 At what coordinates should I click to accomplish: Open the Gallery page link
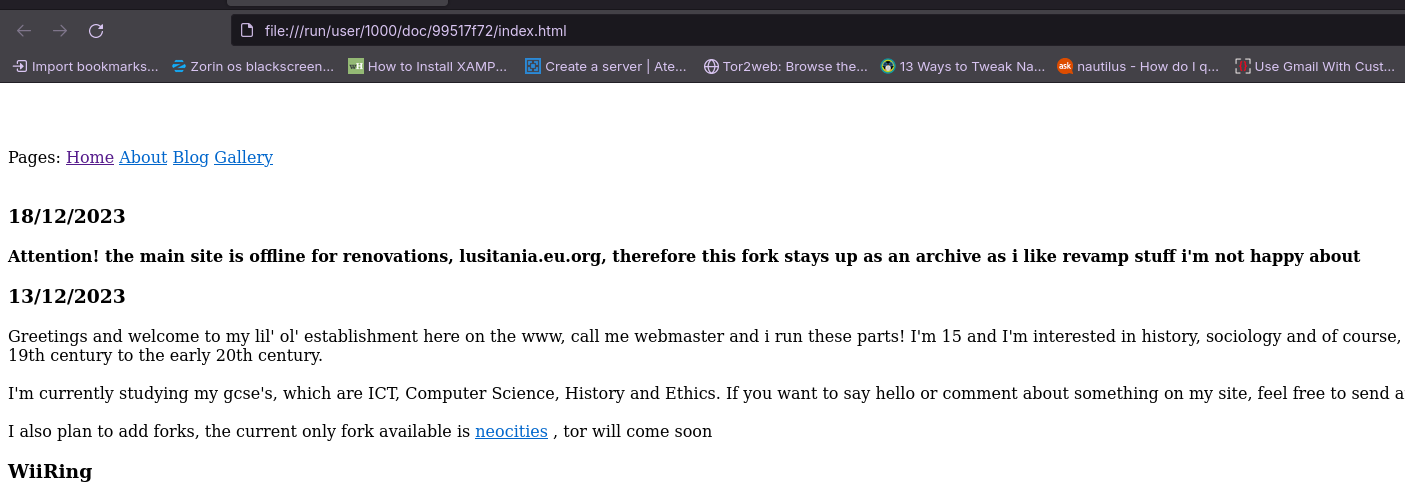point(243,157)
